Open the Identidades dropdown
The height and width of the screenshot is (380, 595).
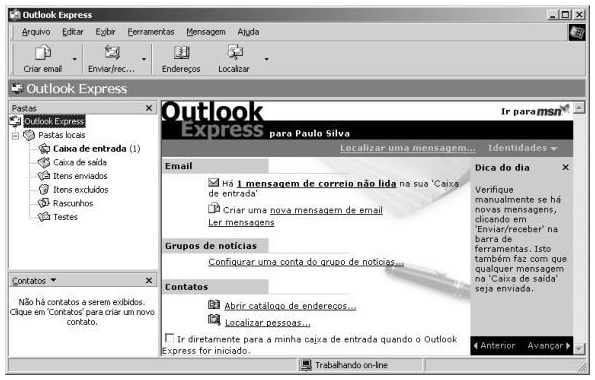point(522,148)
